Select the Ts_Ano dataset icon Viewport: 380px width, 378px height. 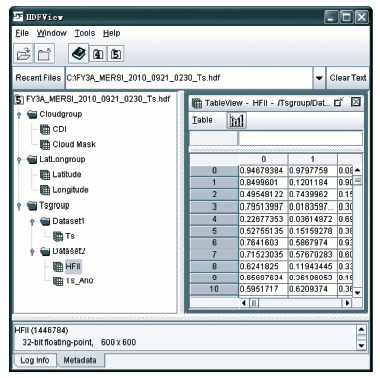coord(58,281)
